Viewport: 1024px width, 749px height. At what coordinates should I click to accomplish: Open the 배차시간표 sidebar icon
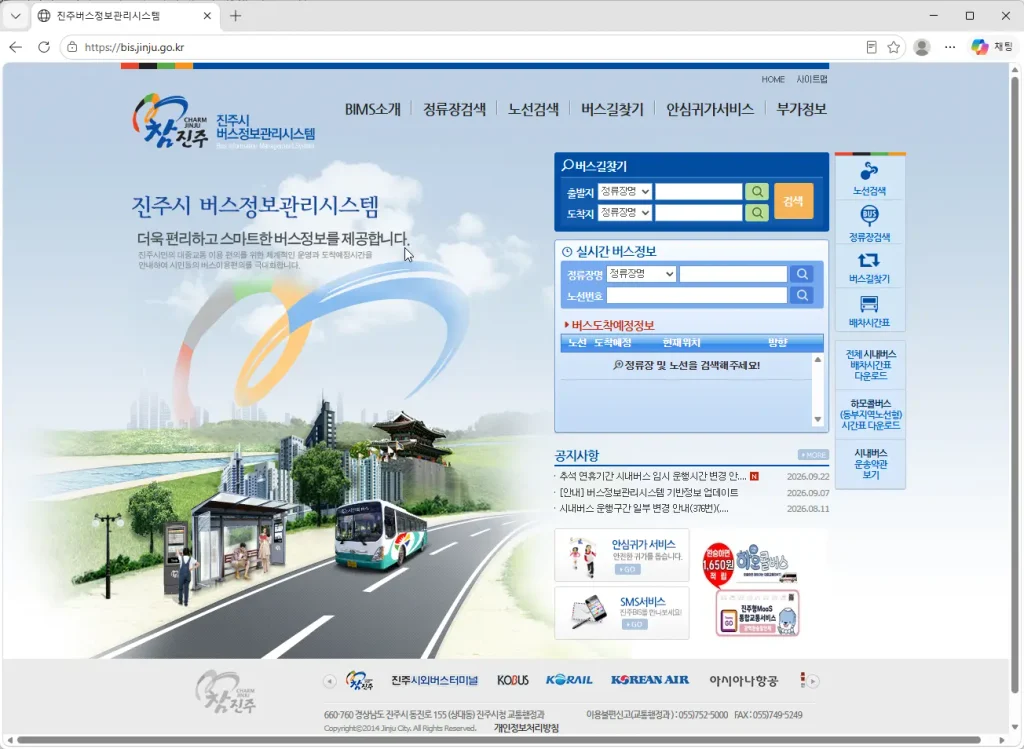point(869,311)
